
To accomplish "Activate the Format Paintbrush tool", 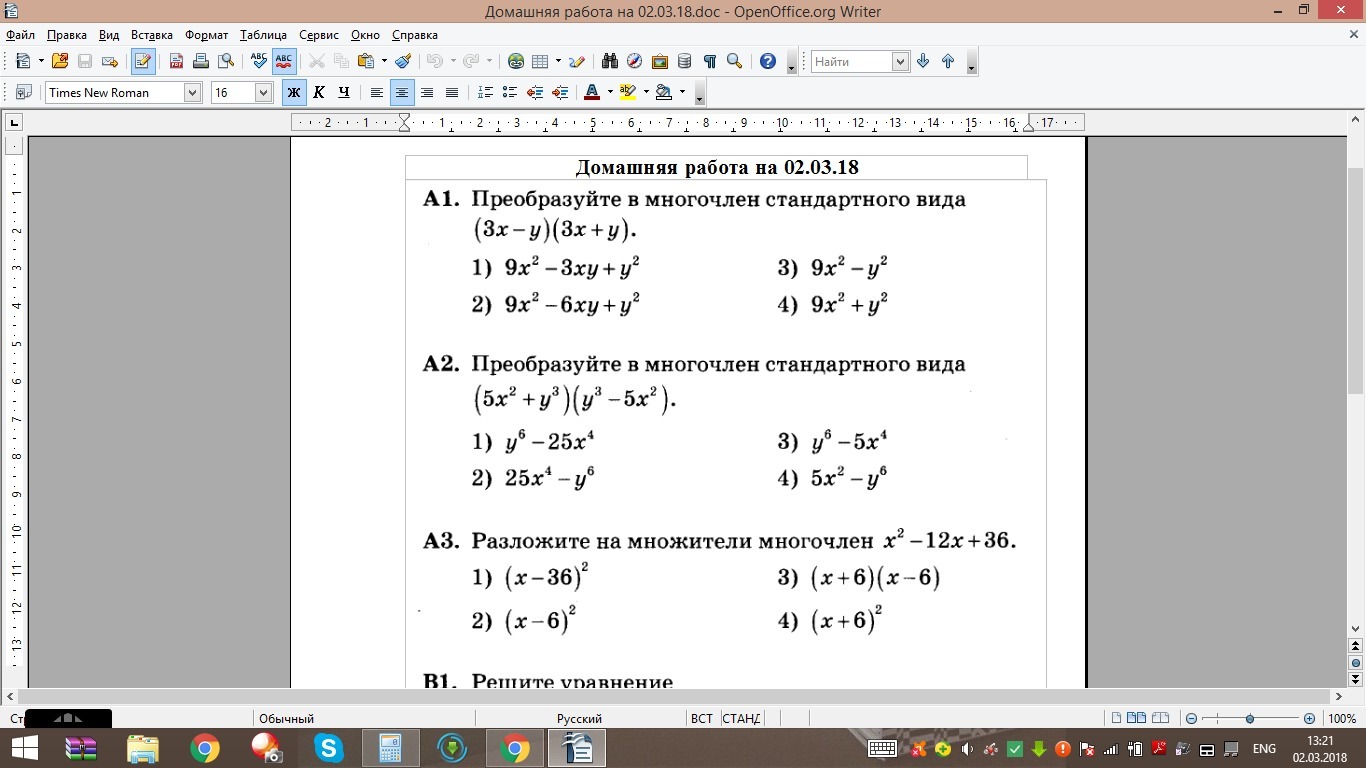I will pyautogui.click(x=403, y=61).
